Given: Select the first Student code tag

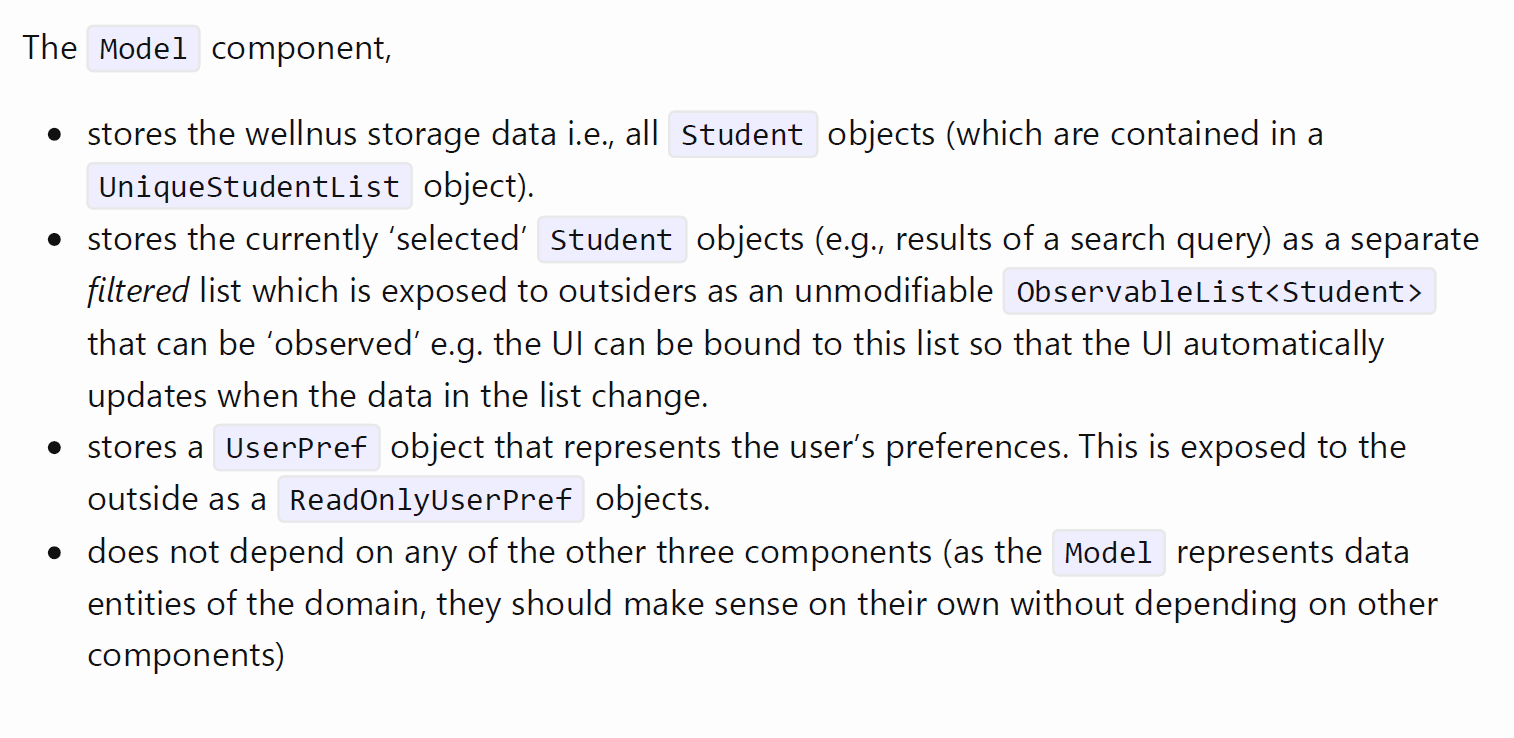Looking at the screenshot, I should pyautogui.click(x=743, y=135).
